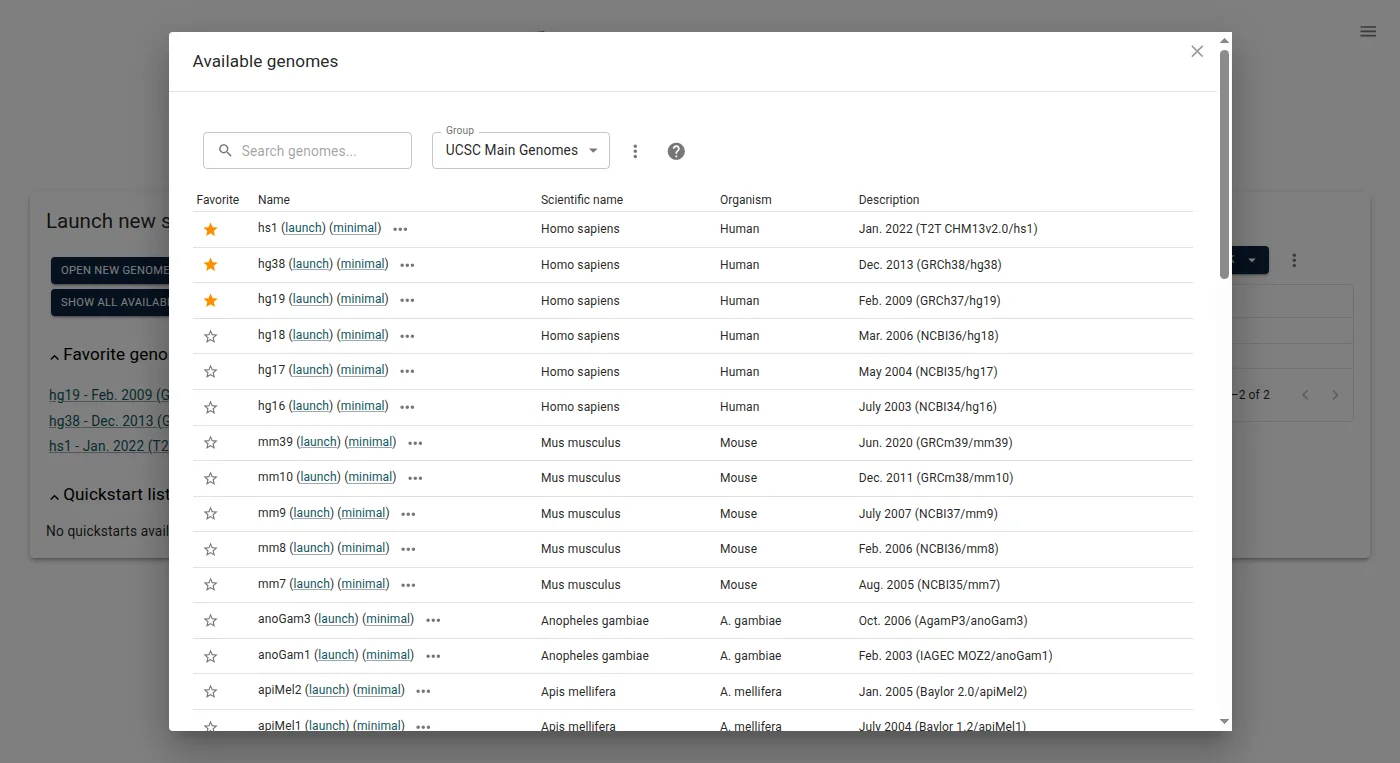Favorite the hg16 genome star
The width and height of the screenshot is (1400, 763).
(x=210, y=407)
